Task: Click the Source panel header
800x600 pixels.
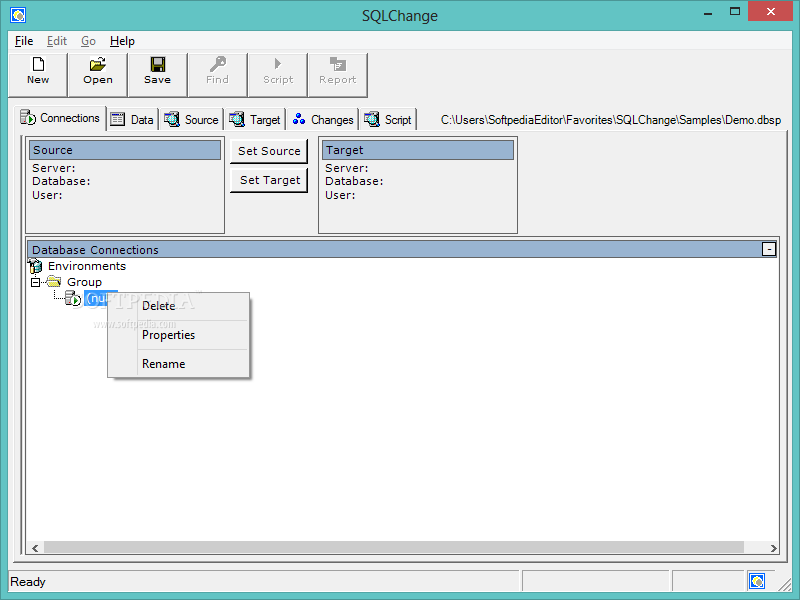Action: [125, 150]
